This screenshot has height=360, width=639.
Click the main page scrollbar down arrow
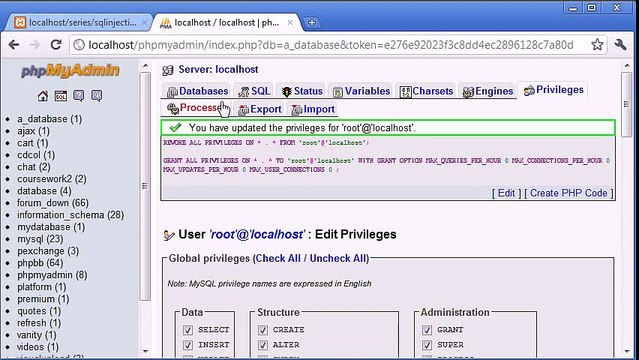click(x=627, y=351)
